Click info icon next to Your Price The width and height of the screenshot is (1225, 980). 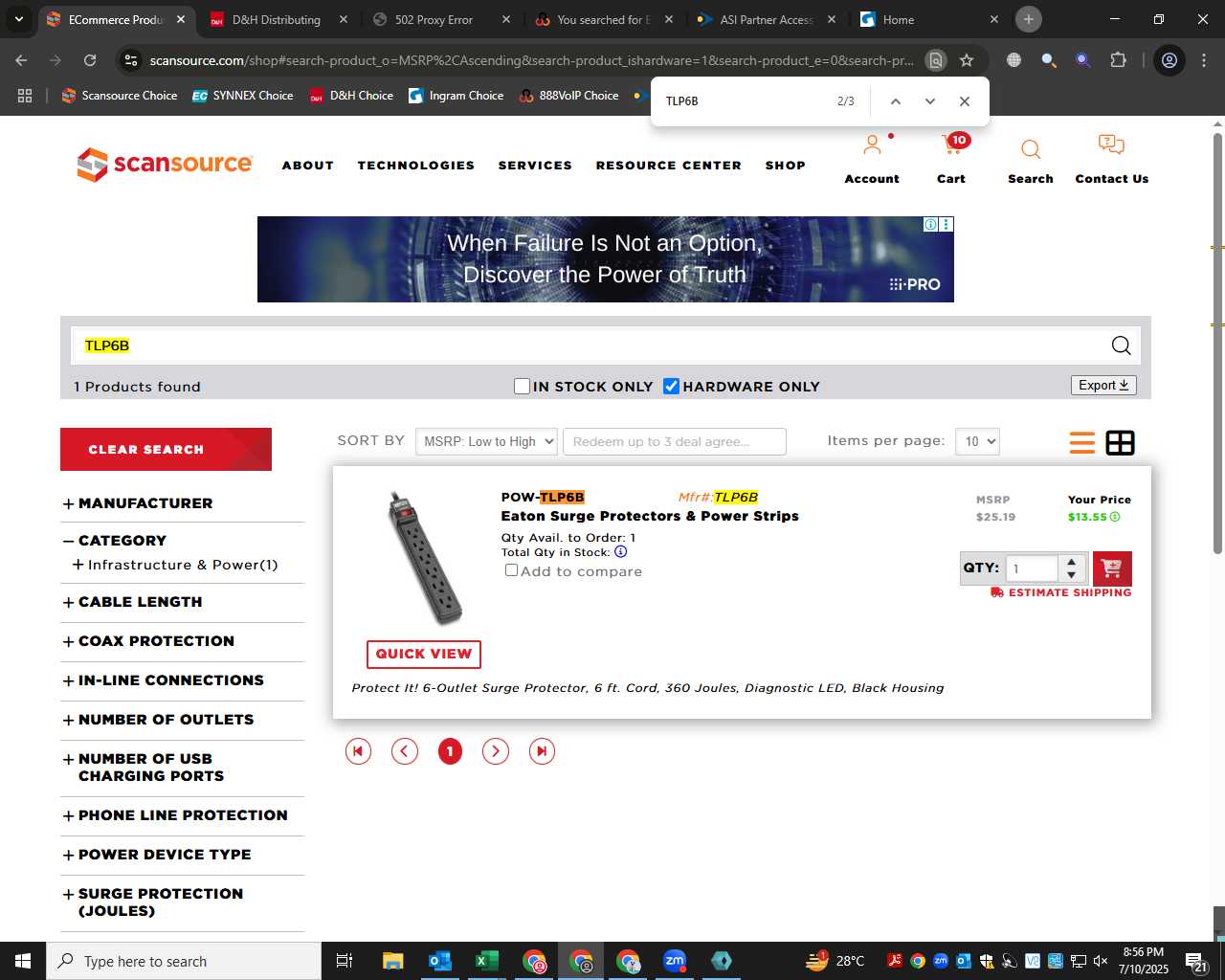click(x=1115, y=517)
